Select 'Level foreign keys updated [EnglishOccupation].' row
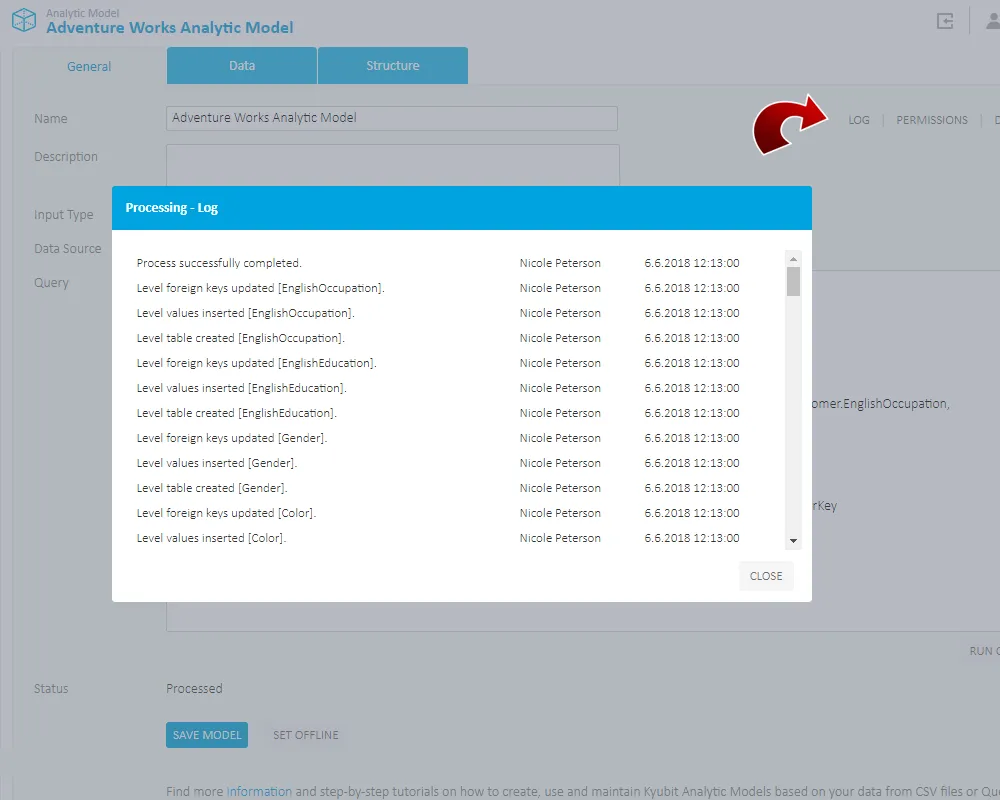Screen dimensions: 1000x800 click(438, 288)
